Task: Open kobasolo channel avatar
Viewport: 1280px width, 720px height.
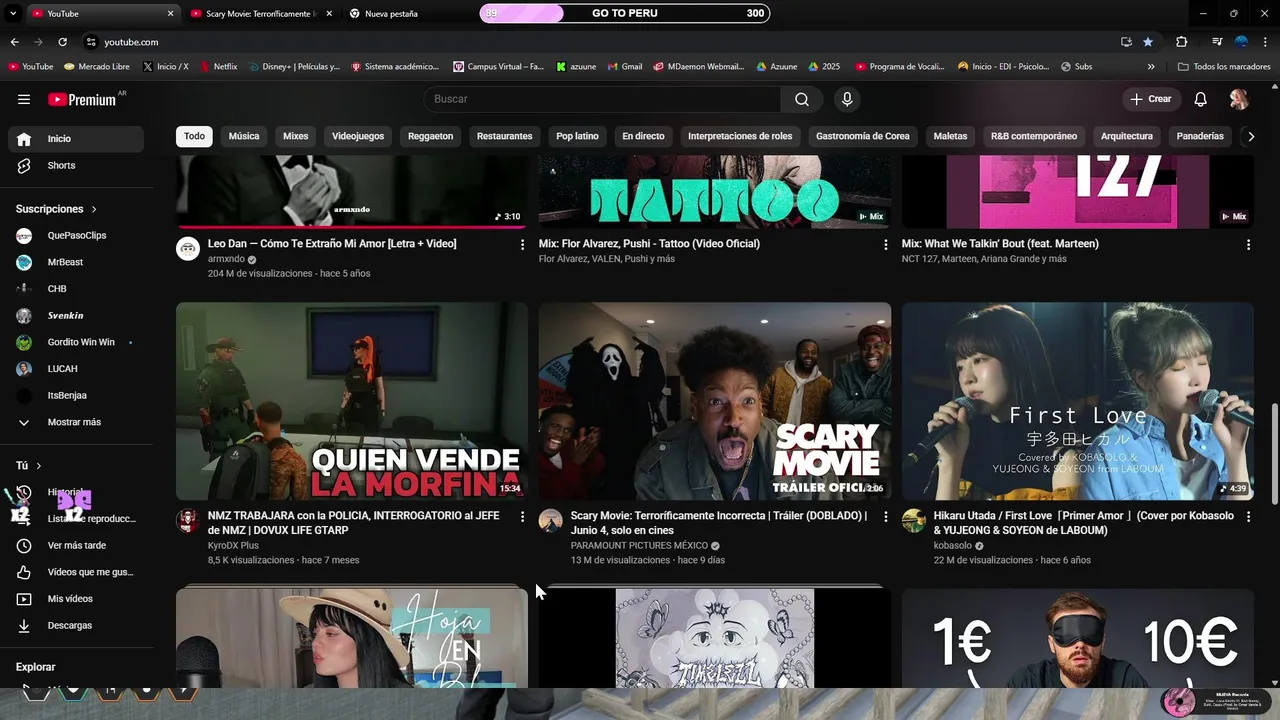Action: tap(914, 520)
